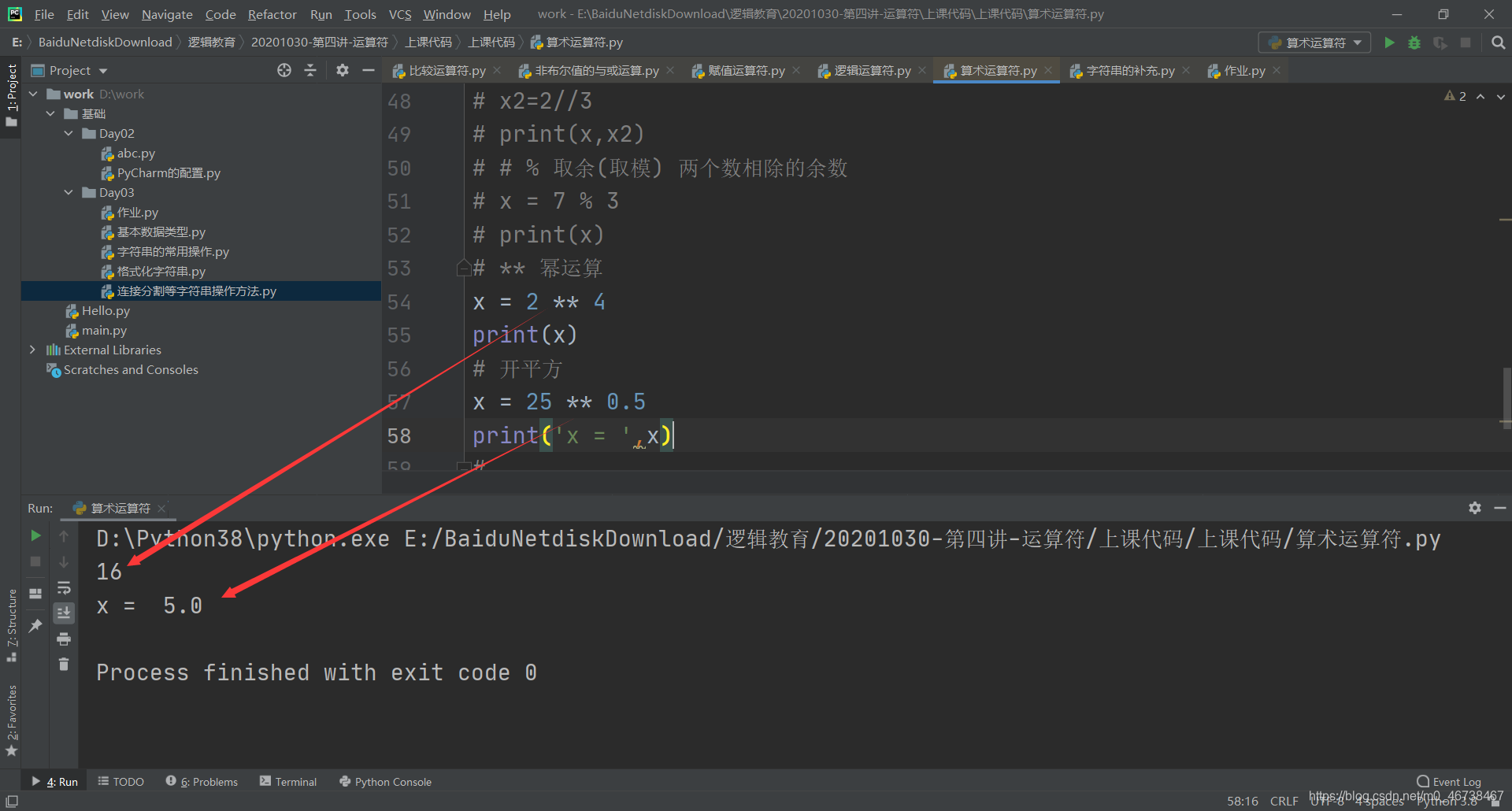
Task: Select 格式化字符串.py file
Action: (154, 271)
